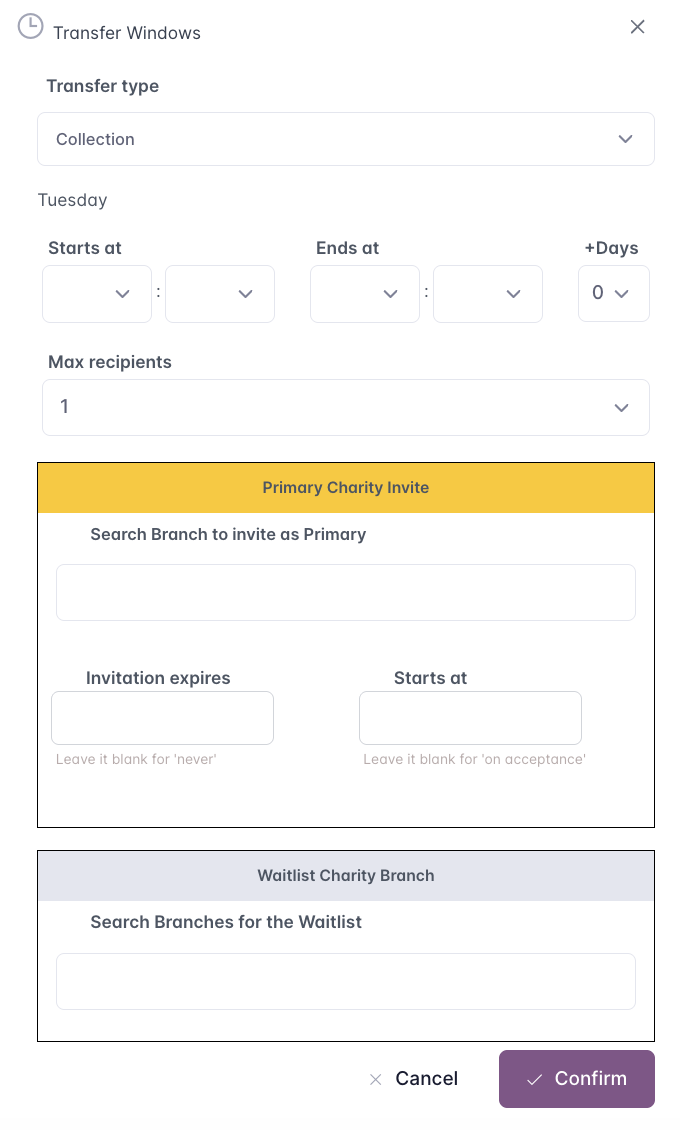Click the Search Branches for the Waitlist field
This screenshot has height=1130, width=680.
point(346,981)
